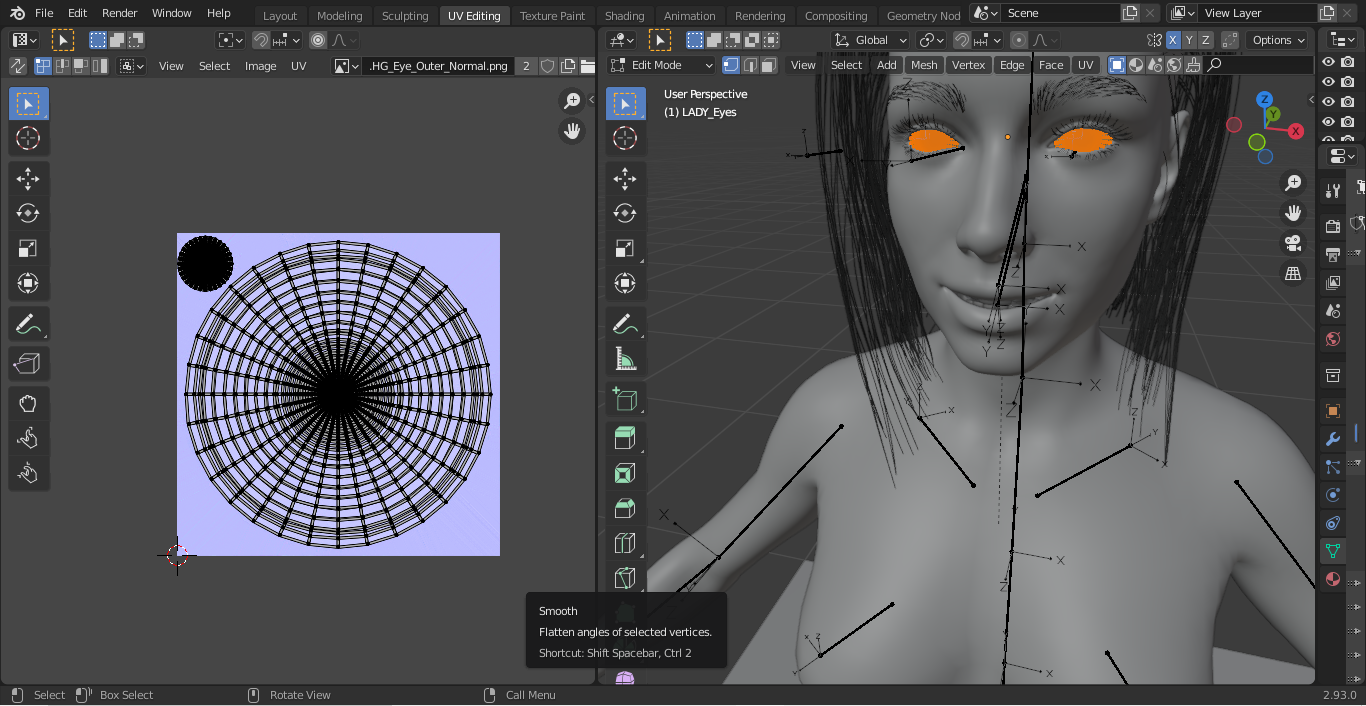
Task: Toggle Y axis mirror button
Action: (1189, 40)
